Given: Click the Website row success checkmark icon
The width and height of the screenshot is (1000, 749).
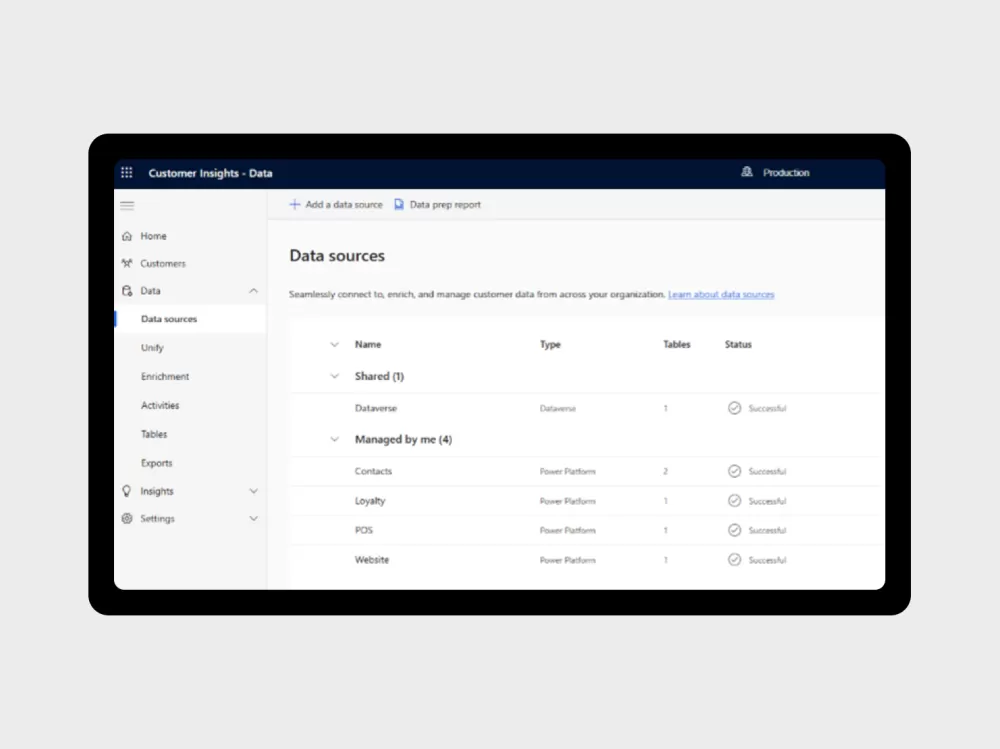Looking at the screenshot, I should (x=735, y=560).
